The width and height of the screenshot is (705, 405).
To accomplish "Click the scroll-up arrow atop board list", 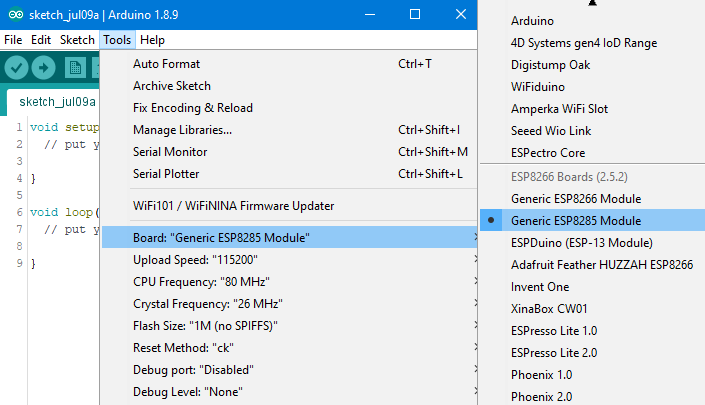I will click(x=592, y=3).
